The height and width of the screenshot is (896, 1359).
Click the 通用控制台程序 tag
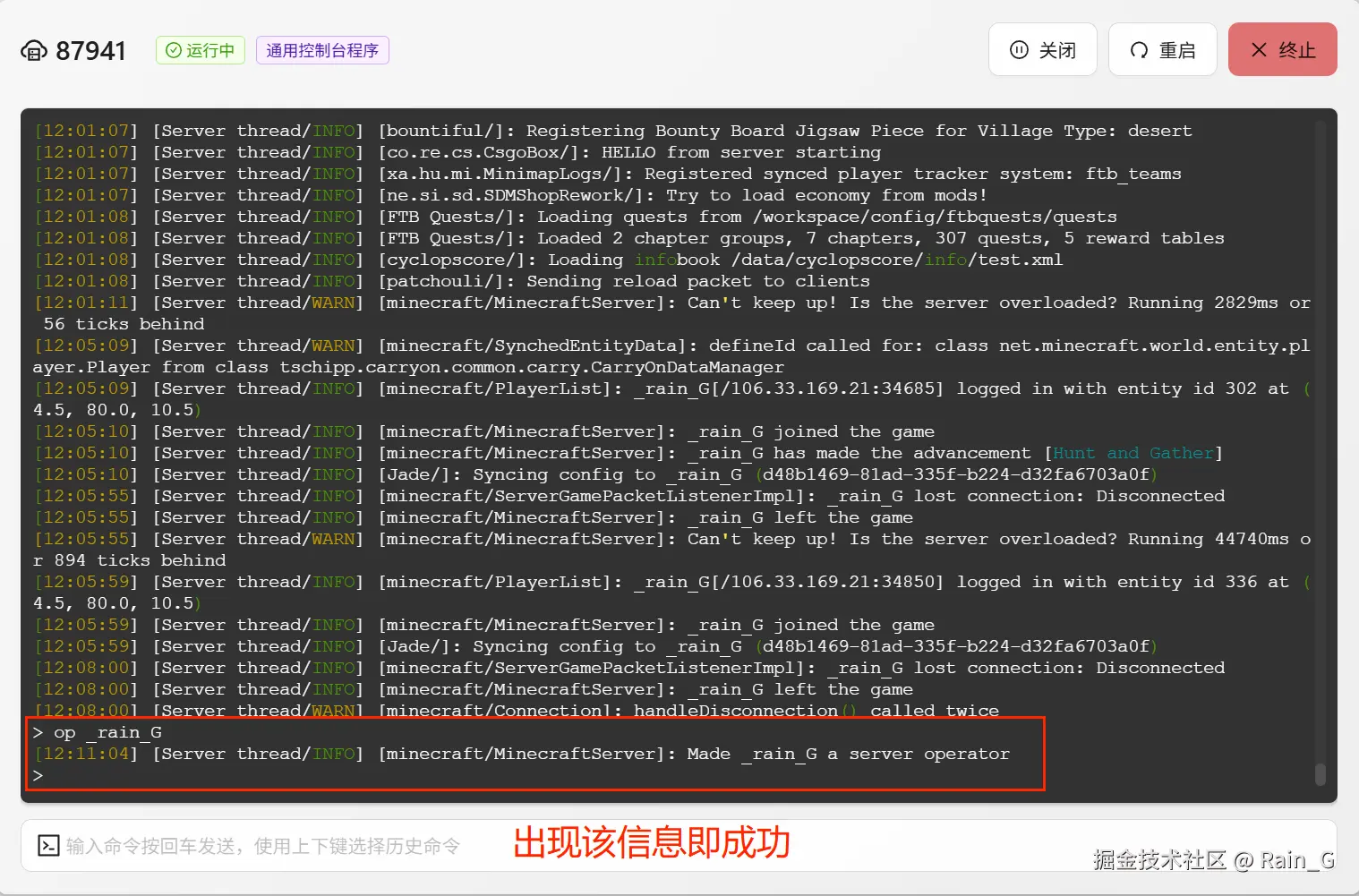(322, 50)
